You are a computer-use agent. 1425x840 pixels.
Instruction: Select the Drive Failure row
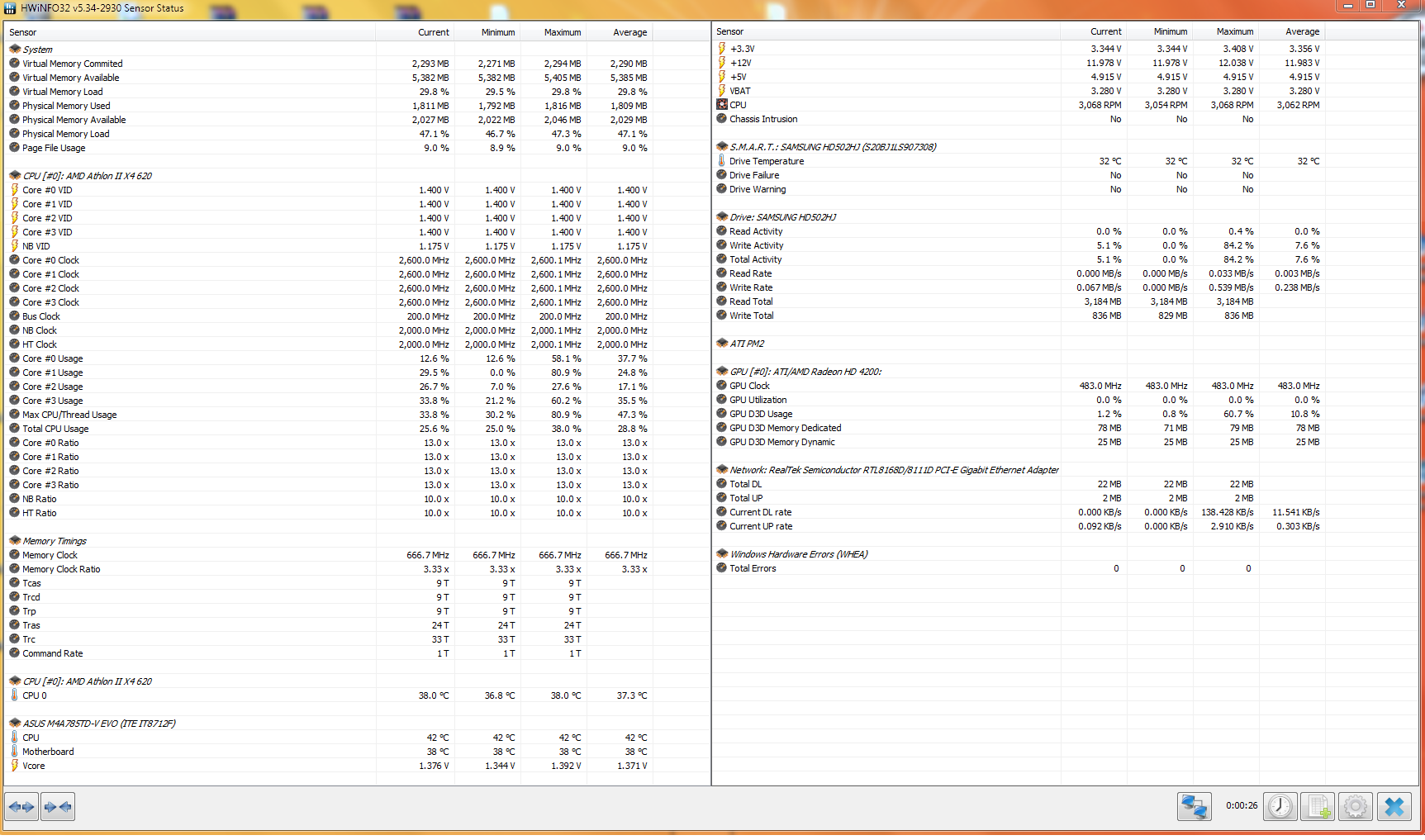click(1066, 175)
